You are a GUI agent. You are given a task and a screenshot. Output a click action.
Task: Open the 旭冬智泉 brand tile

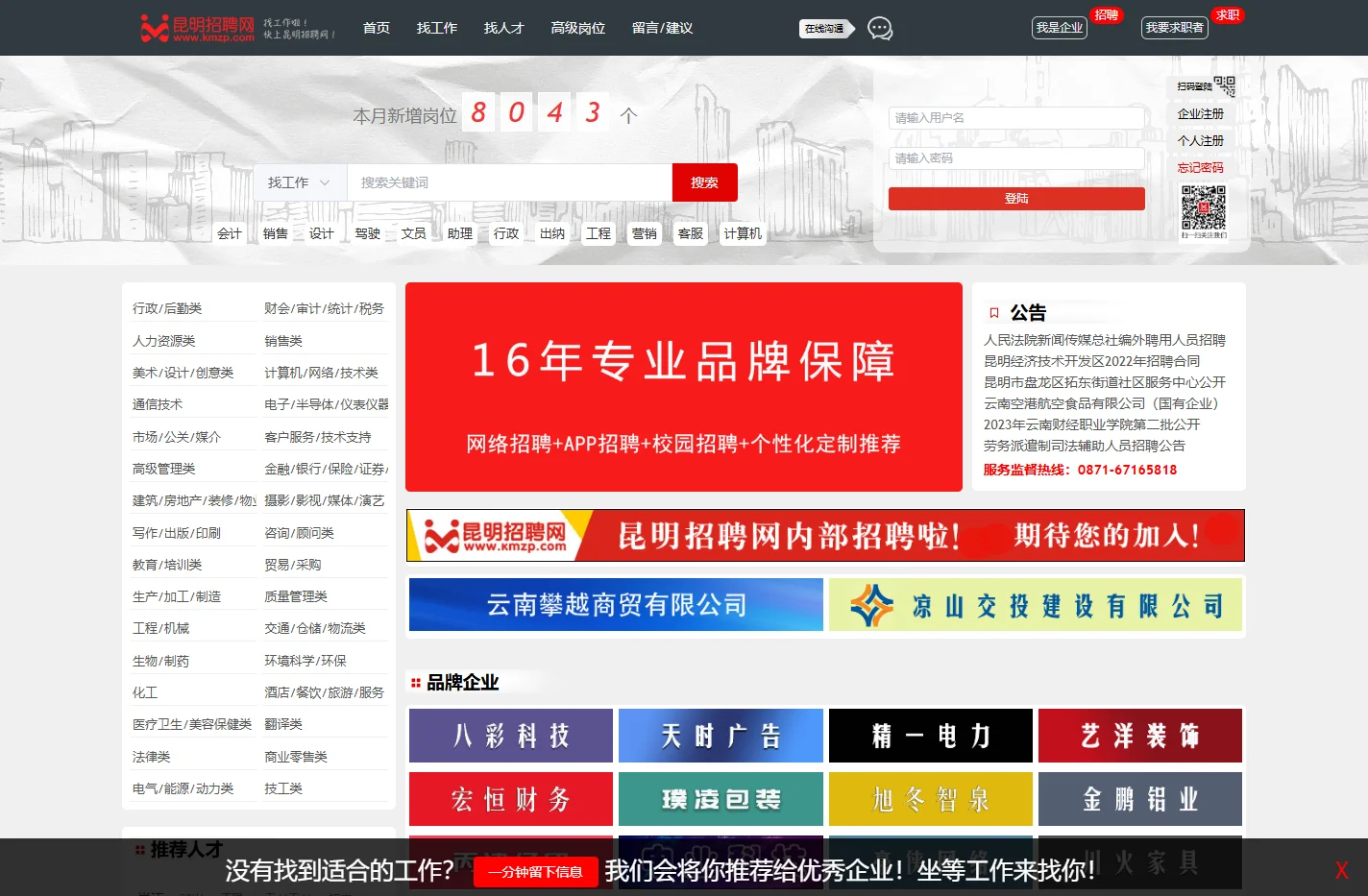[931, 799]
